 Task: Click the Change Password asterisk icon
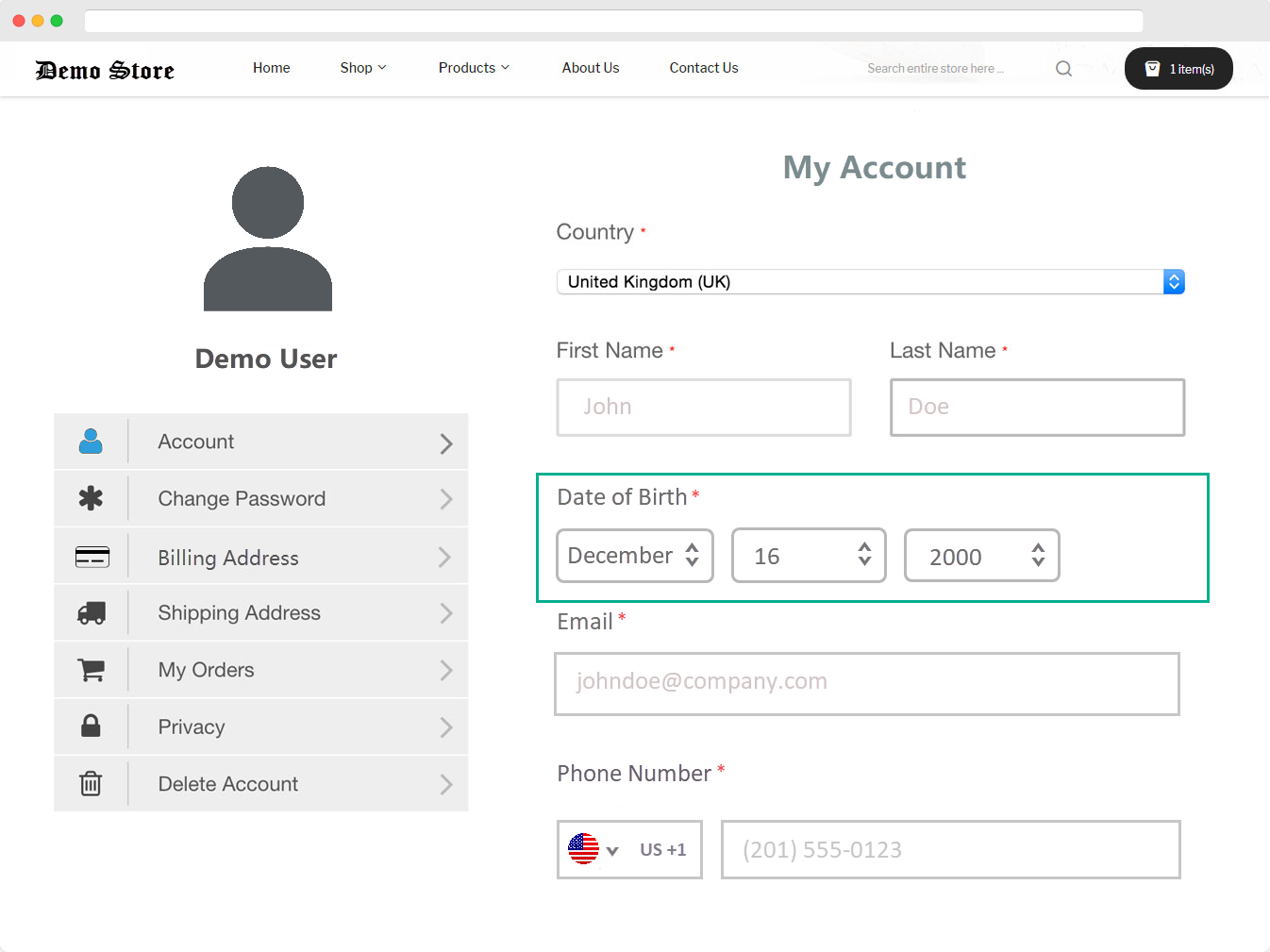91,498
